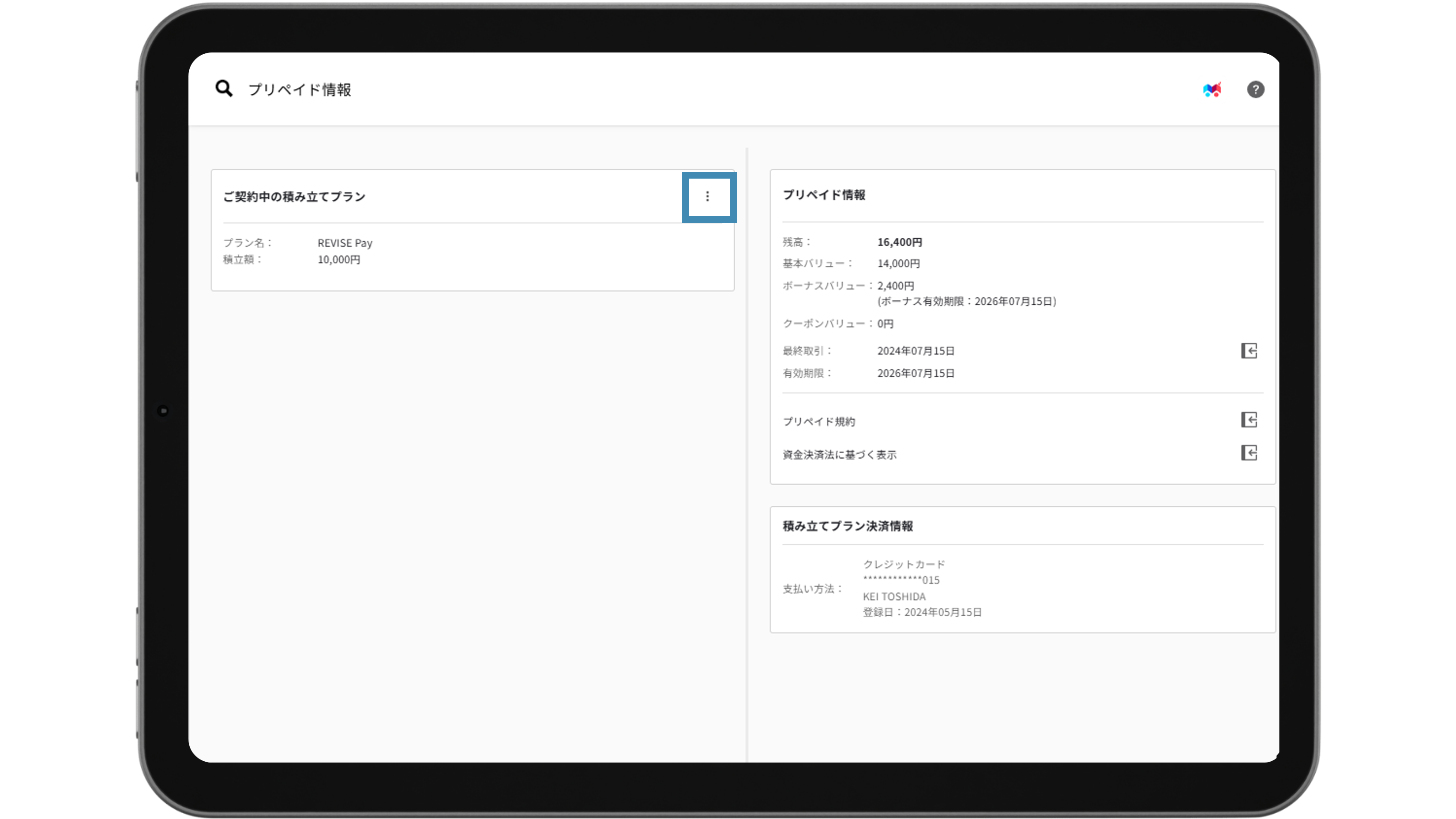Image resolution: width=1456 pixels, height=819 pixels.
Task: Click the REVISE Pay plan name
Action: tap(345, 243)
